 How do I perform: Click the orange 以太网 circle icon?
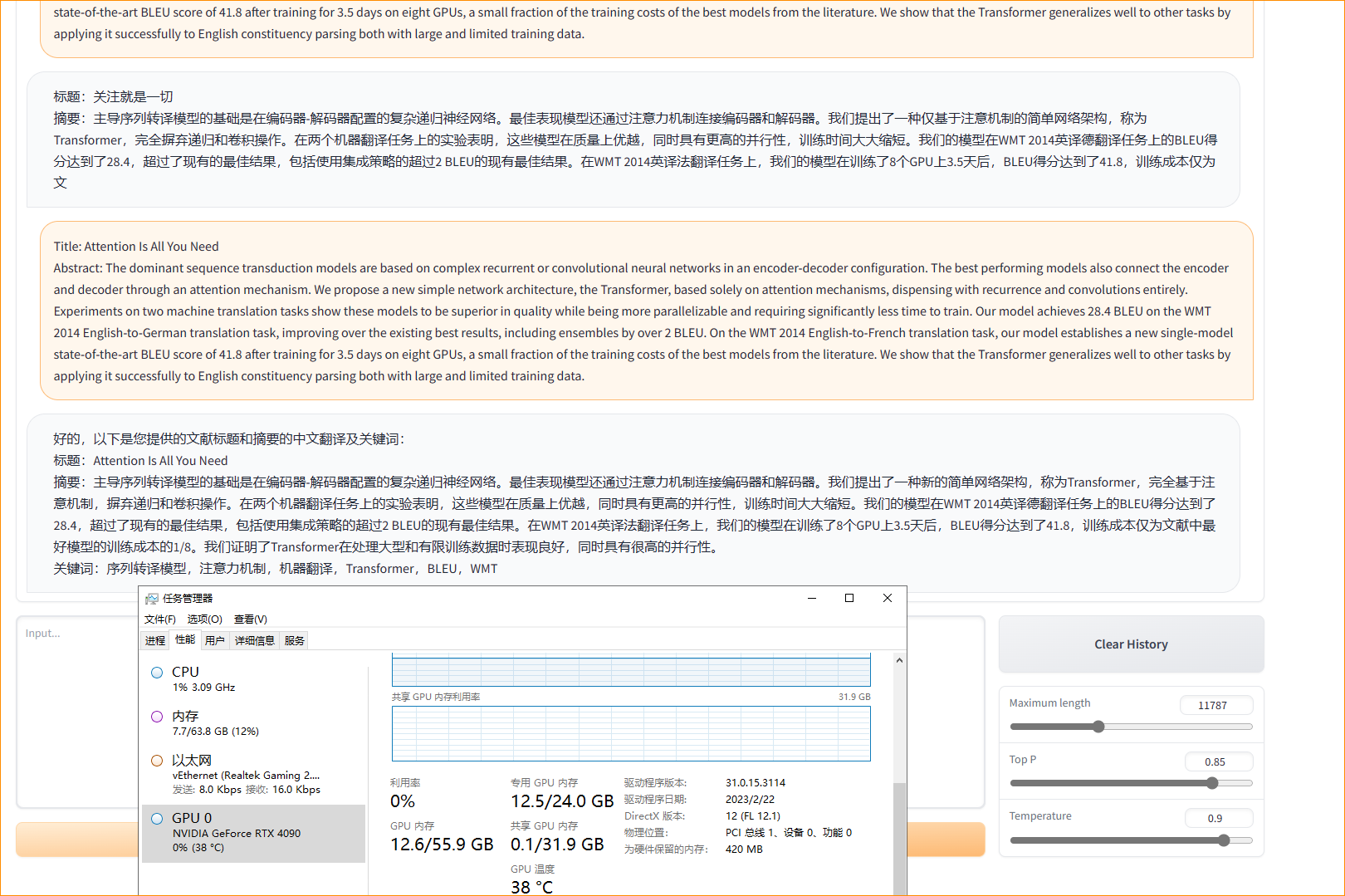point(157,761)
